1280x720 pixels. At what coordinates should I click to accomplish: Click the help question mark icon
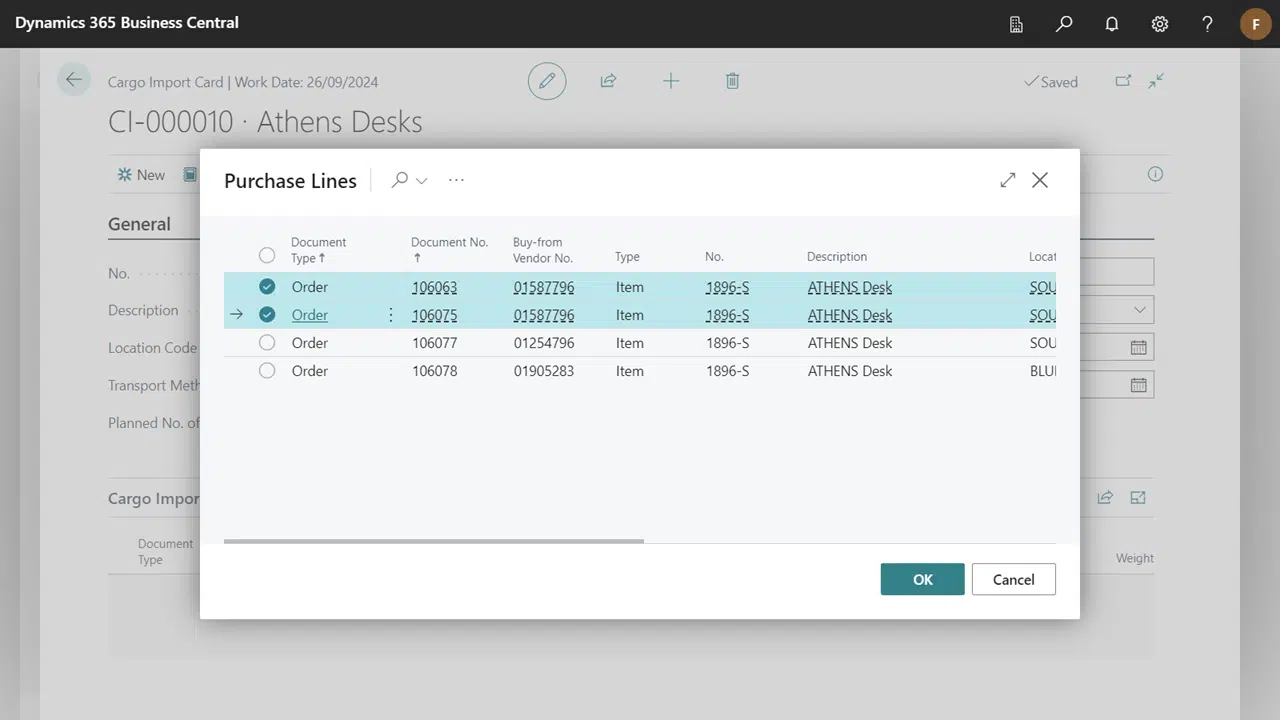1208,24
